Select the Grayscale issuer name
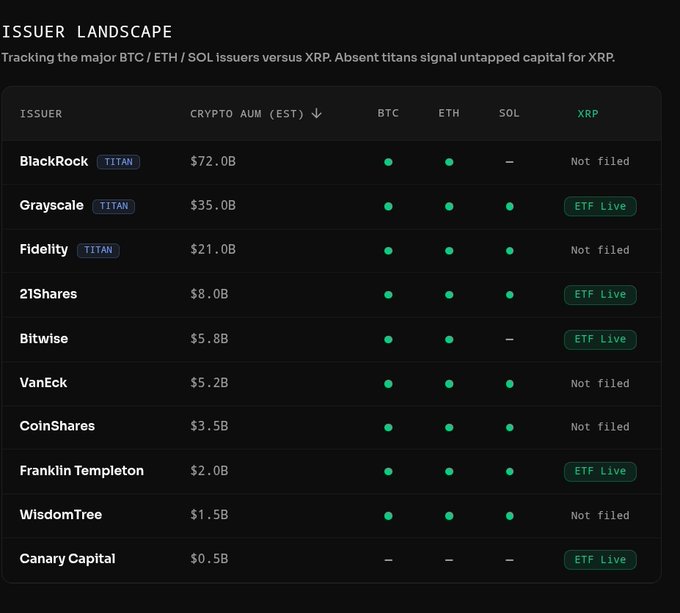The image size is (680, 613). tap(52, 205)
